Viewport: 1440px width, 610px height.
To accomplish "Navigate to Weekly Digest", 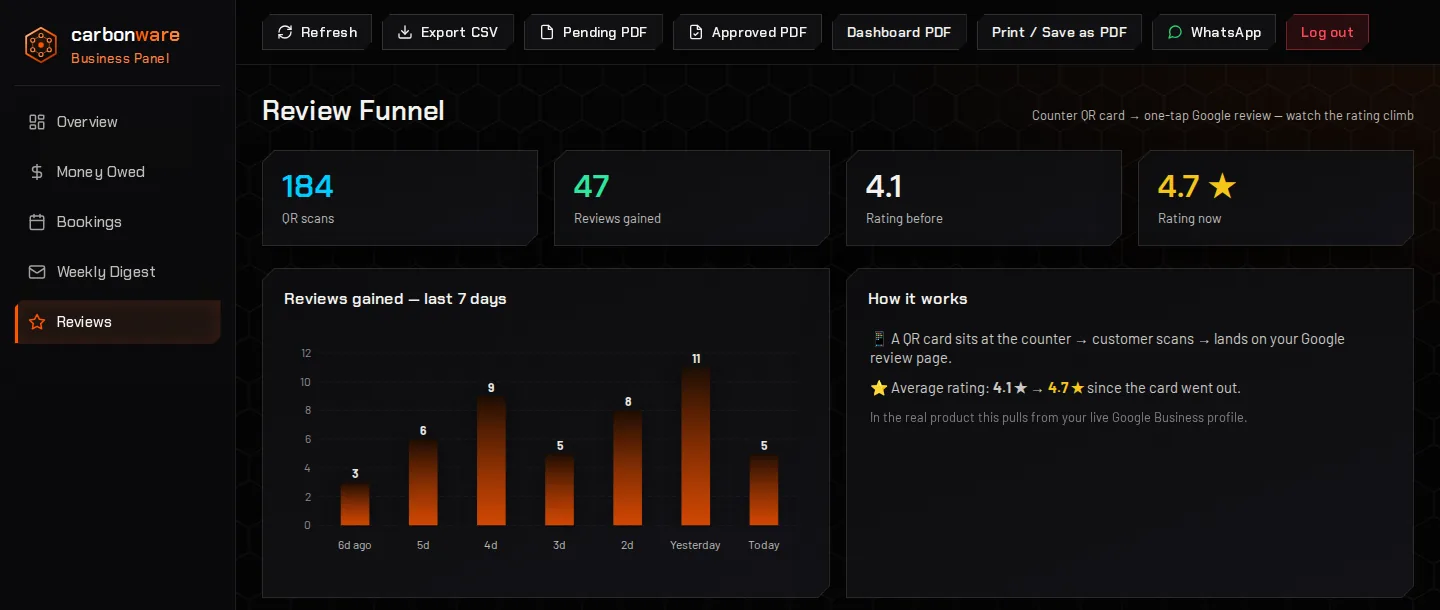I will point(118,272).
